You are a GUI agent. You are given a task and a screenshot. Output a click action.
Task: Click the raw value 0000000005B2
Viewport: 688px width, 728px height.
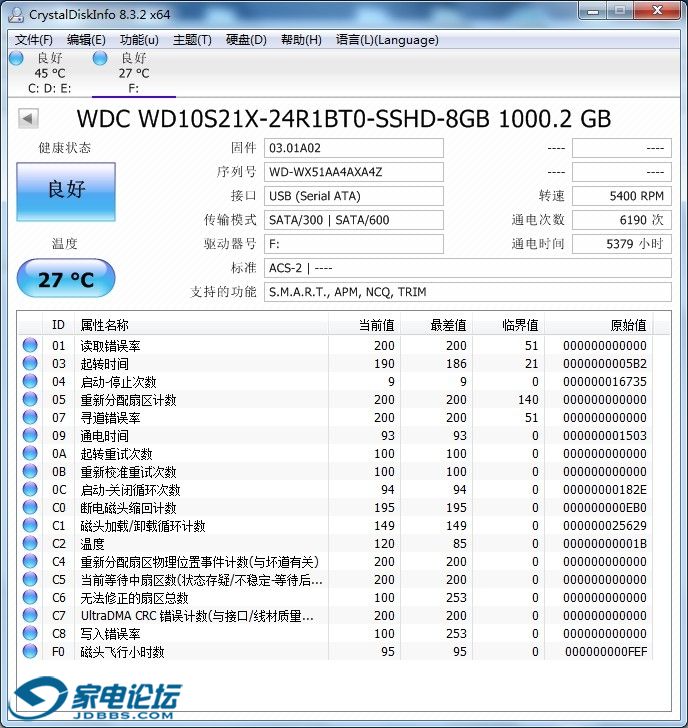605,364
